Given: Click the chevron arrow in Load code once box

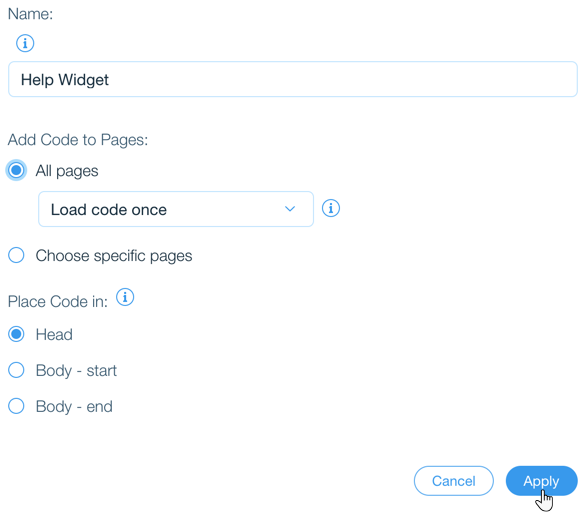Looking at the screenshot, I should click(290, 209).
